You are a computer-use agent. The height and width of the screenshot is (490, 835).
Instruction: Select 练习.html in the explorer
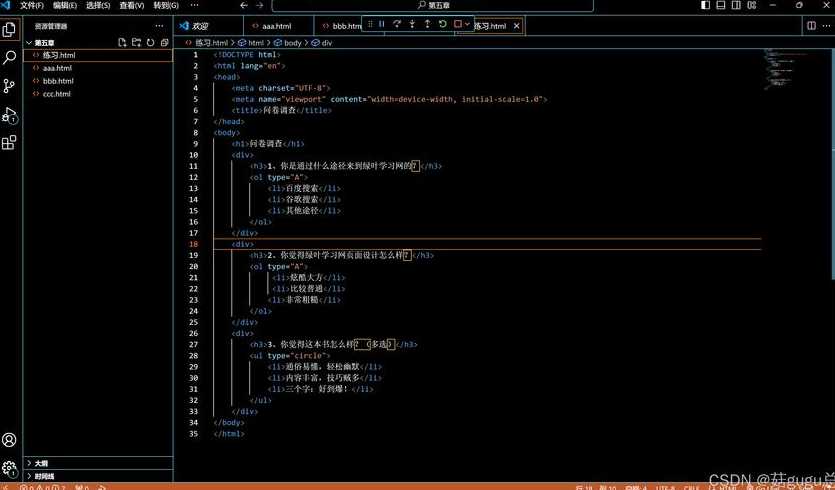click(98, 55)
